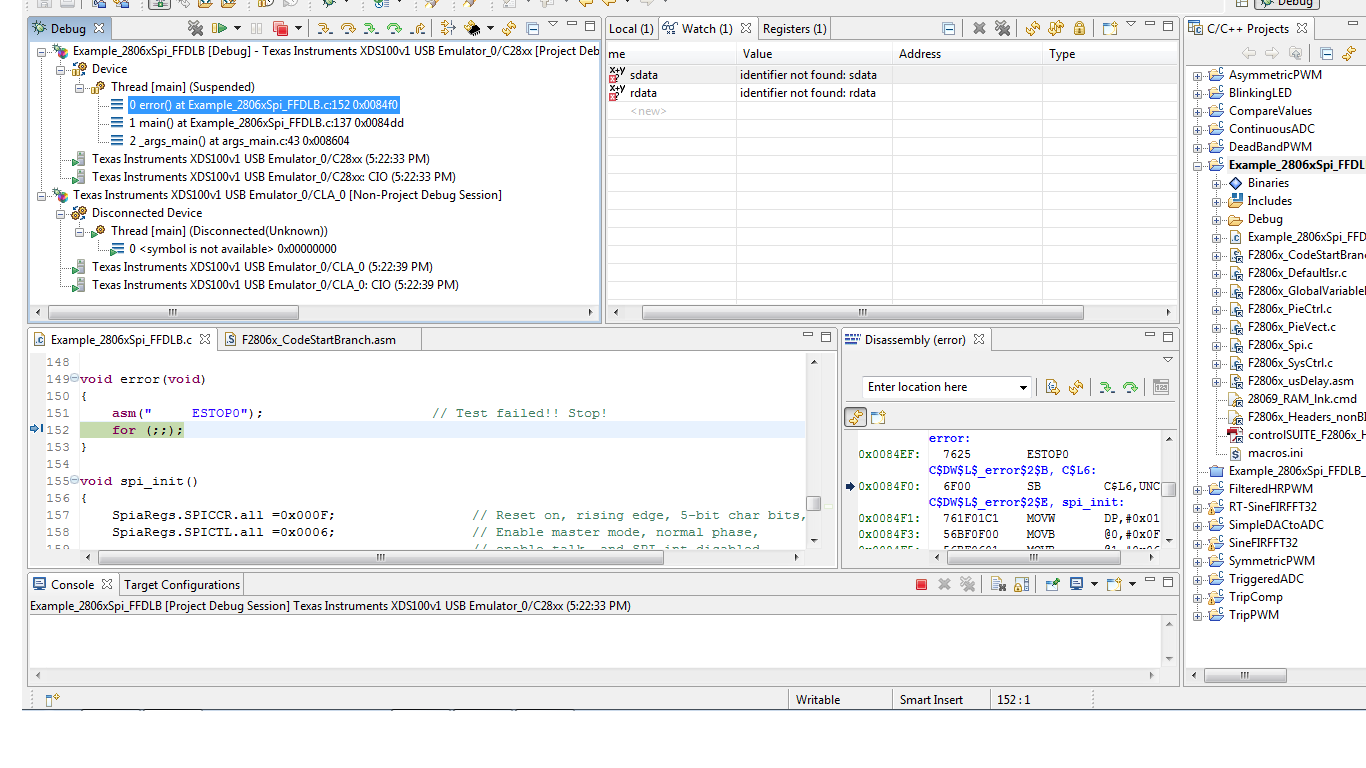Click the refresh icon in the Disassembly panel
Screen dimensions: 1366x768
pos(1076,387)
